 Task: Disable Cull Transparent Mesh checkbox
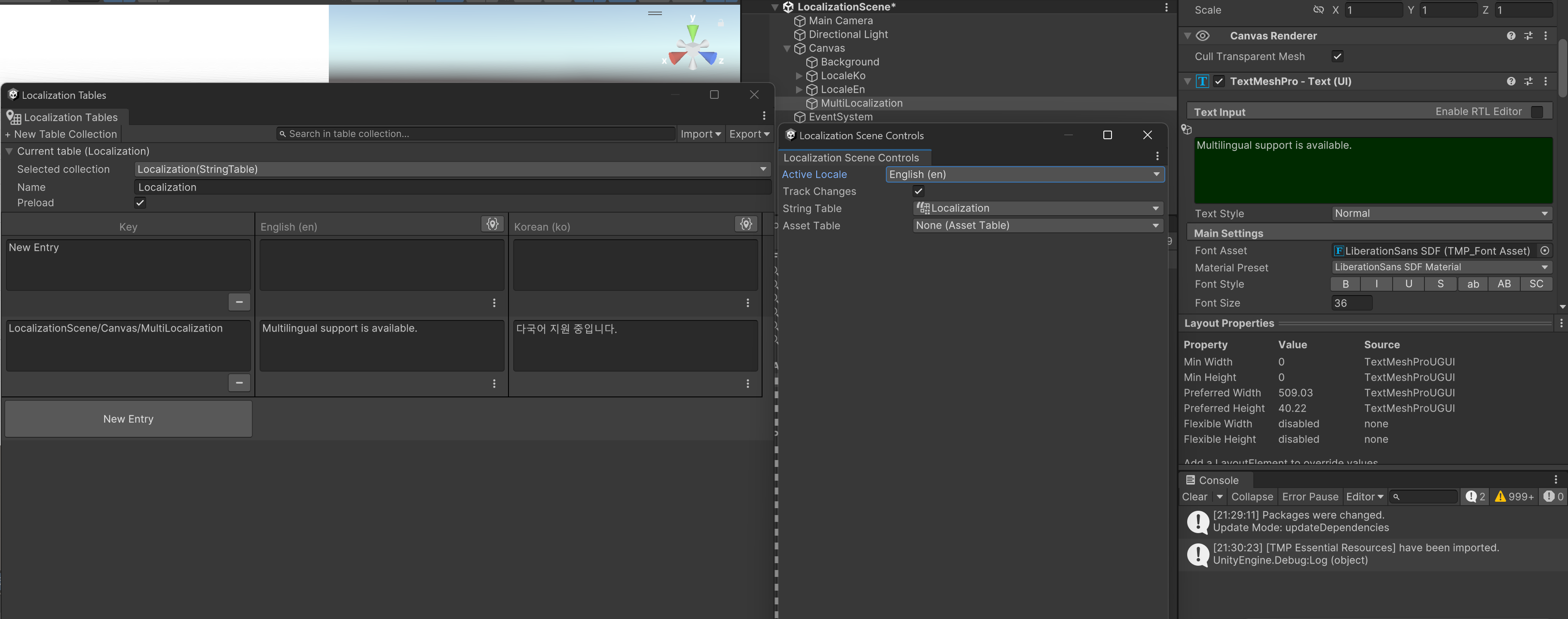tap(1337, 57)
